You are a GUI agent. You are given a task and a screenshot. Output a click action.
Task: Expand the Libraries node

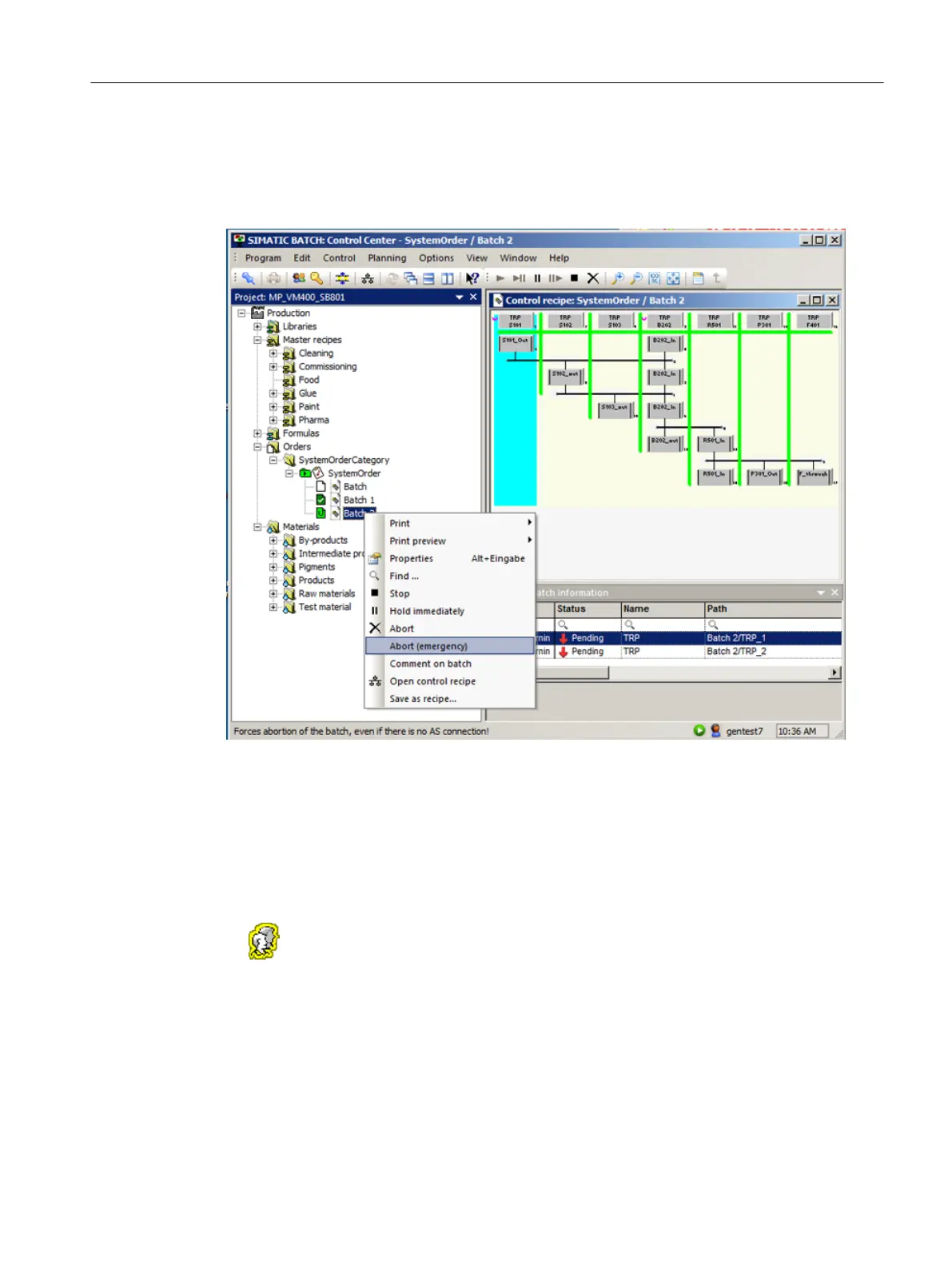257,326
